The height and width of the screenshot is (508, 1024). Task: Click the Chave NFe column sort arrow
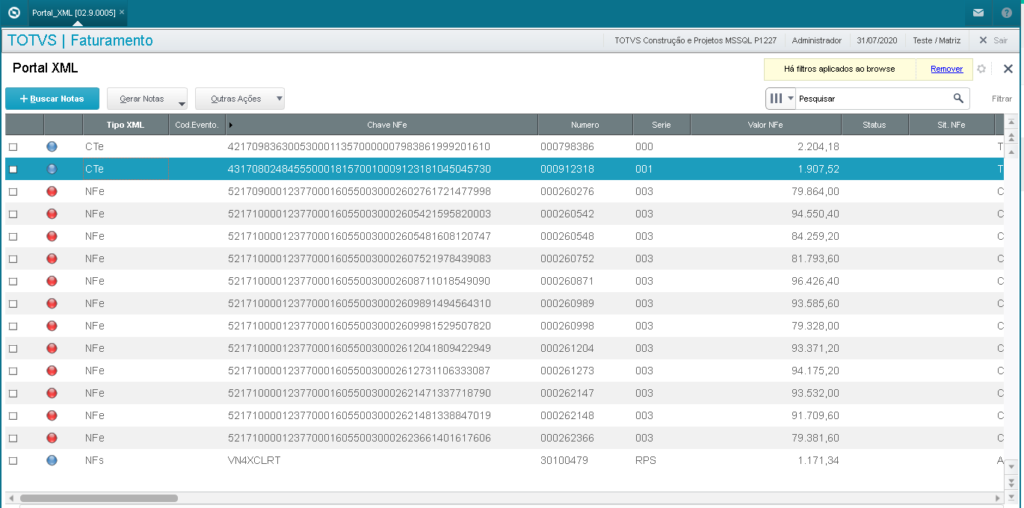231,125
